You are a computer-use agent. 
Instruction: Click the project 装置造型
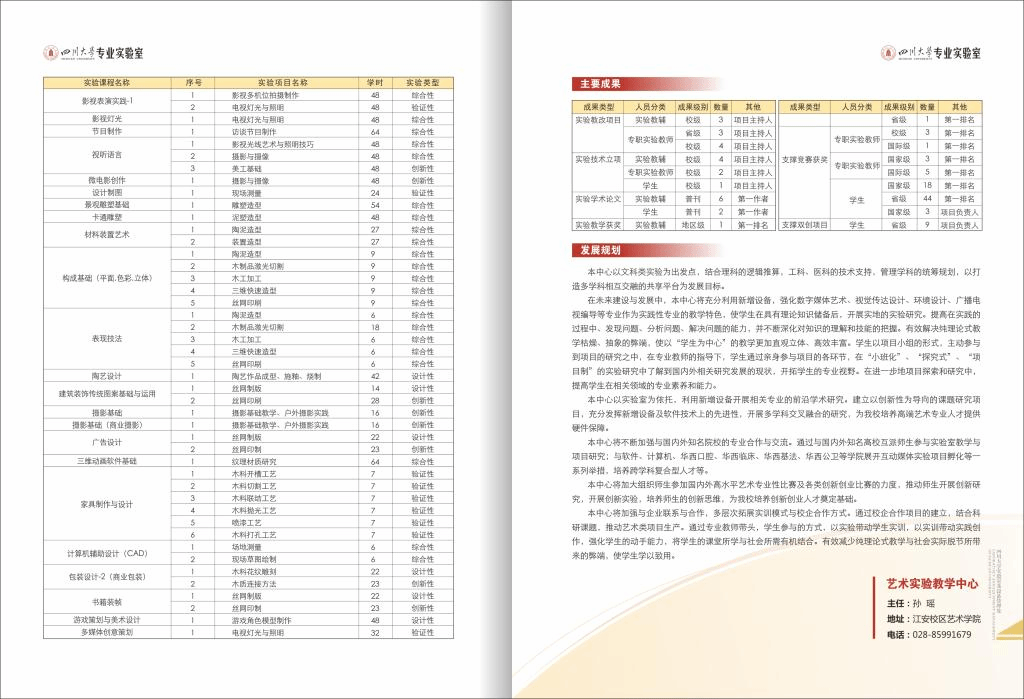click(x=247, y=242)
